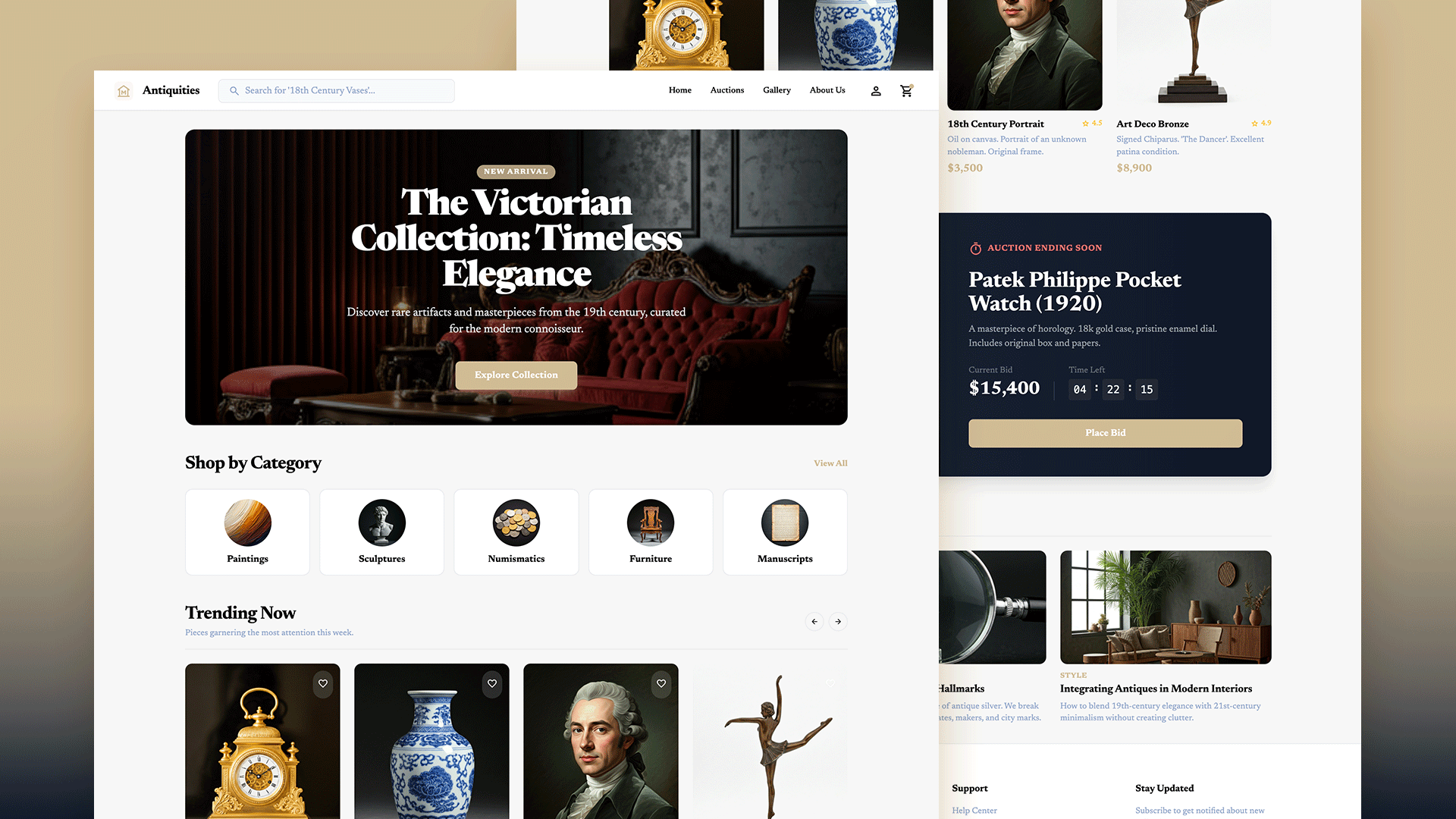Go to next trending items arrow
Screen dimensions: 1456x819
838,622
